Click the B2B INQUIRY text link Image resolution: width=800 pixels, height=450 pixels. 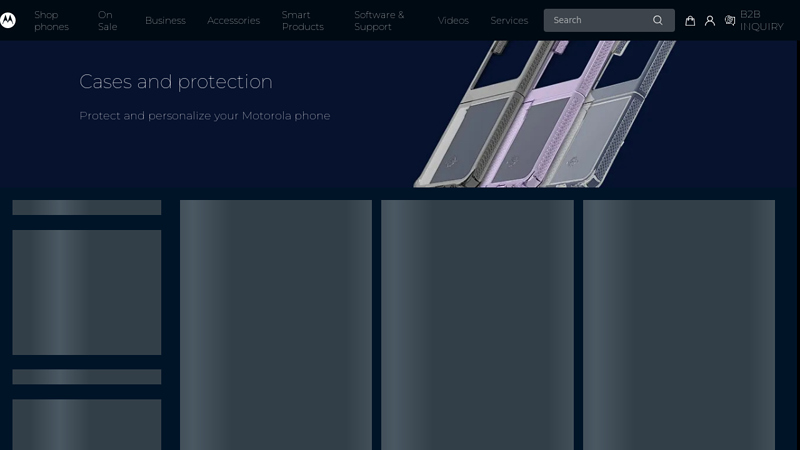(761, 20)
